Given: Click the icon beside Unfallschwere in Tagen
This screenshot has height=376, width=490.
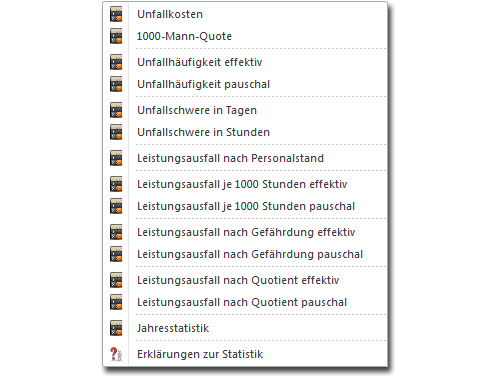Looking at the screenshot, I should tap(116, 110).
